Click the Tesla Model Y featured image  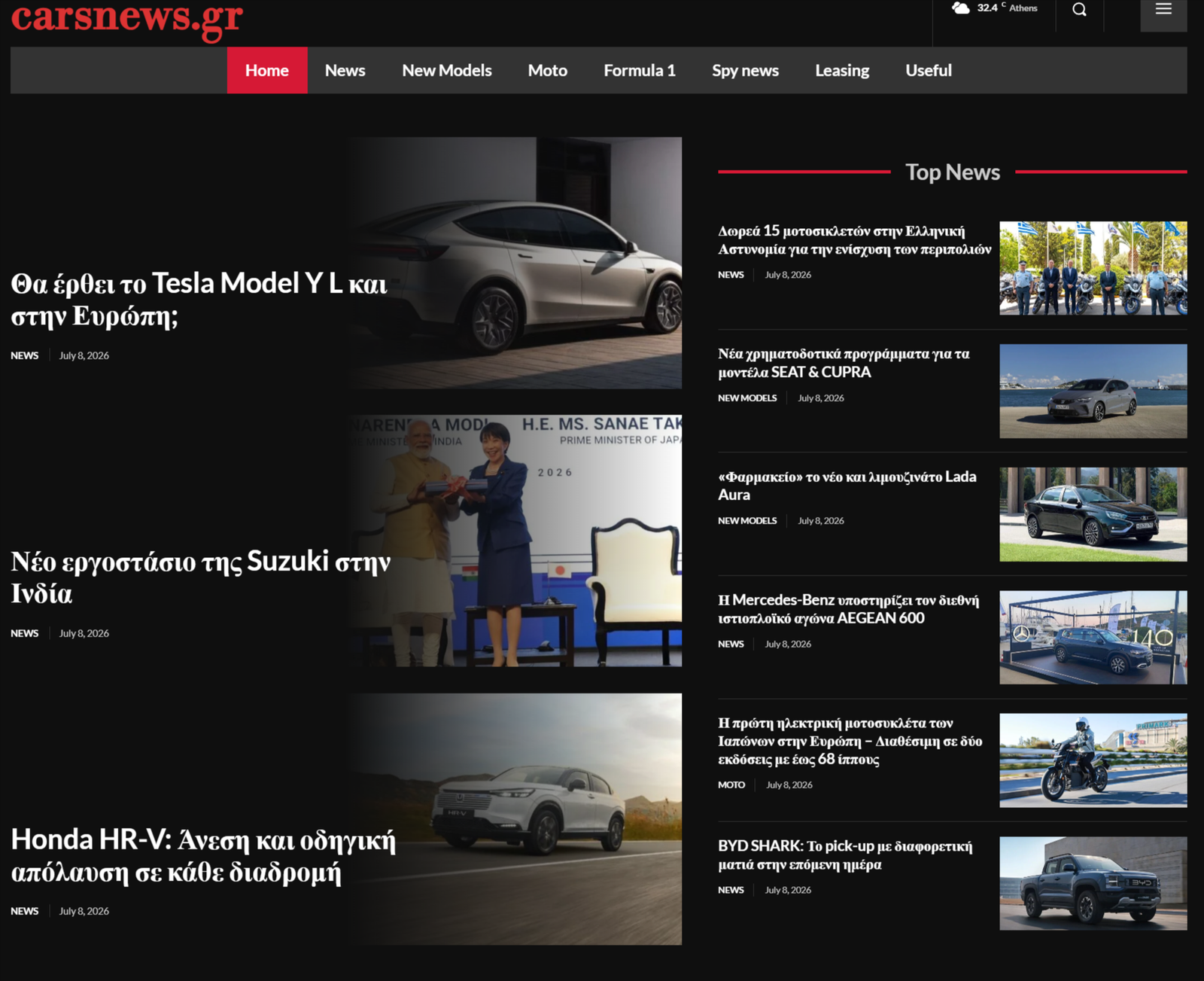[x=515, y=263]
